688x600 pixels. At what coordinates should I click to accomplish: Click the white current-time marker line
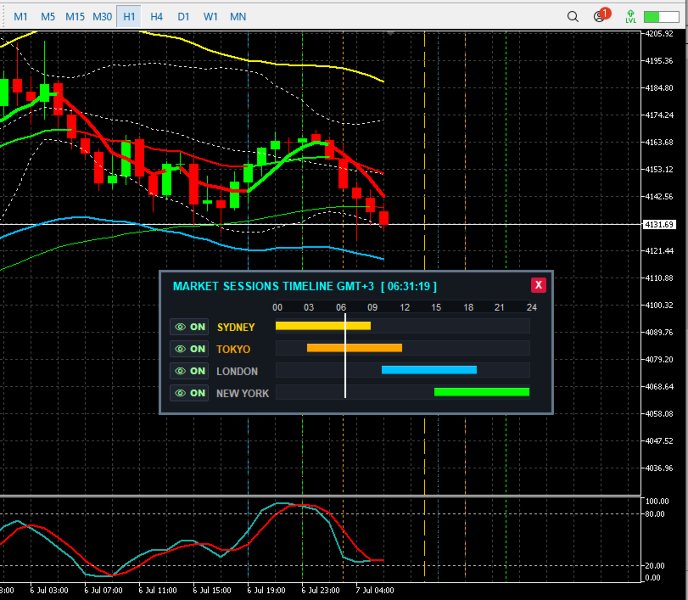(345, 356)
